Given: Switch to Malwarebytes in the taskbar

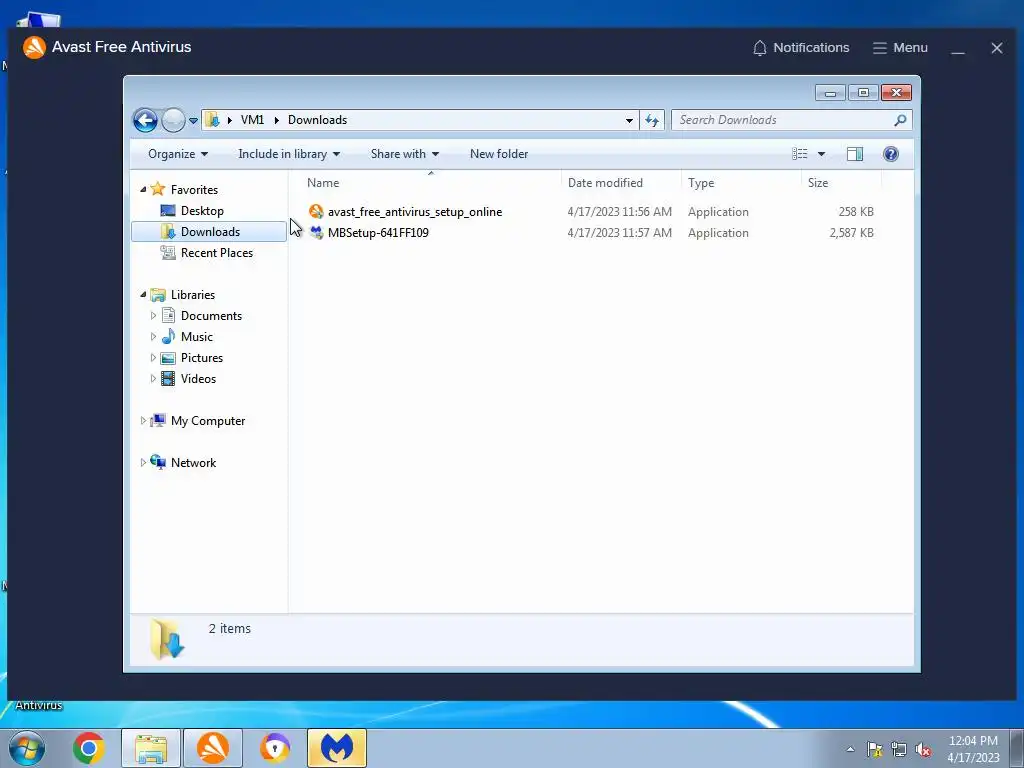Looking at the screenshot, I should click(x=337, y=748).
